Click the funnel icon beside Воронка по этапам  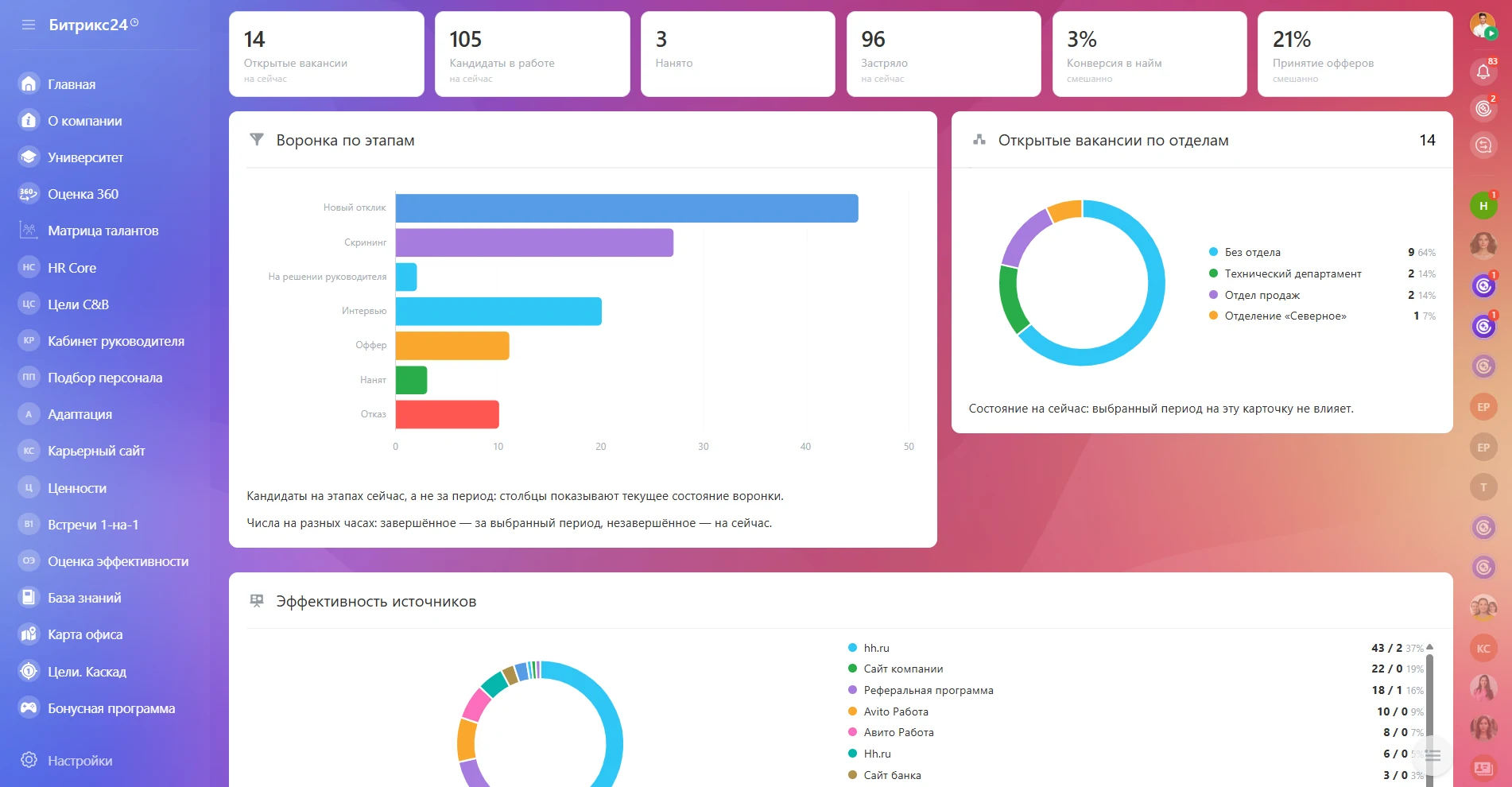(x=257, y=140)
